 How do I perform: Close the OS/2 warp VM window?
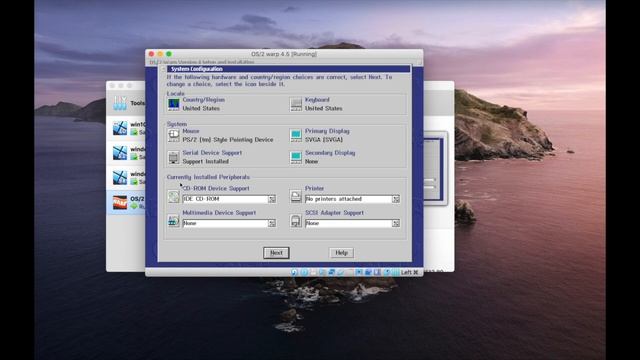151,54
